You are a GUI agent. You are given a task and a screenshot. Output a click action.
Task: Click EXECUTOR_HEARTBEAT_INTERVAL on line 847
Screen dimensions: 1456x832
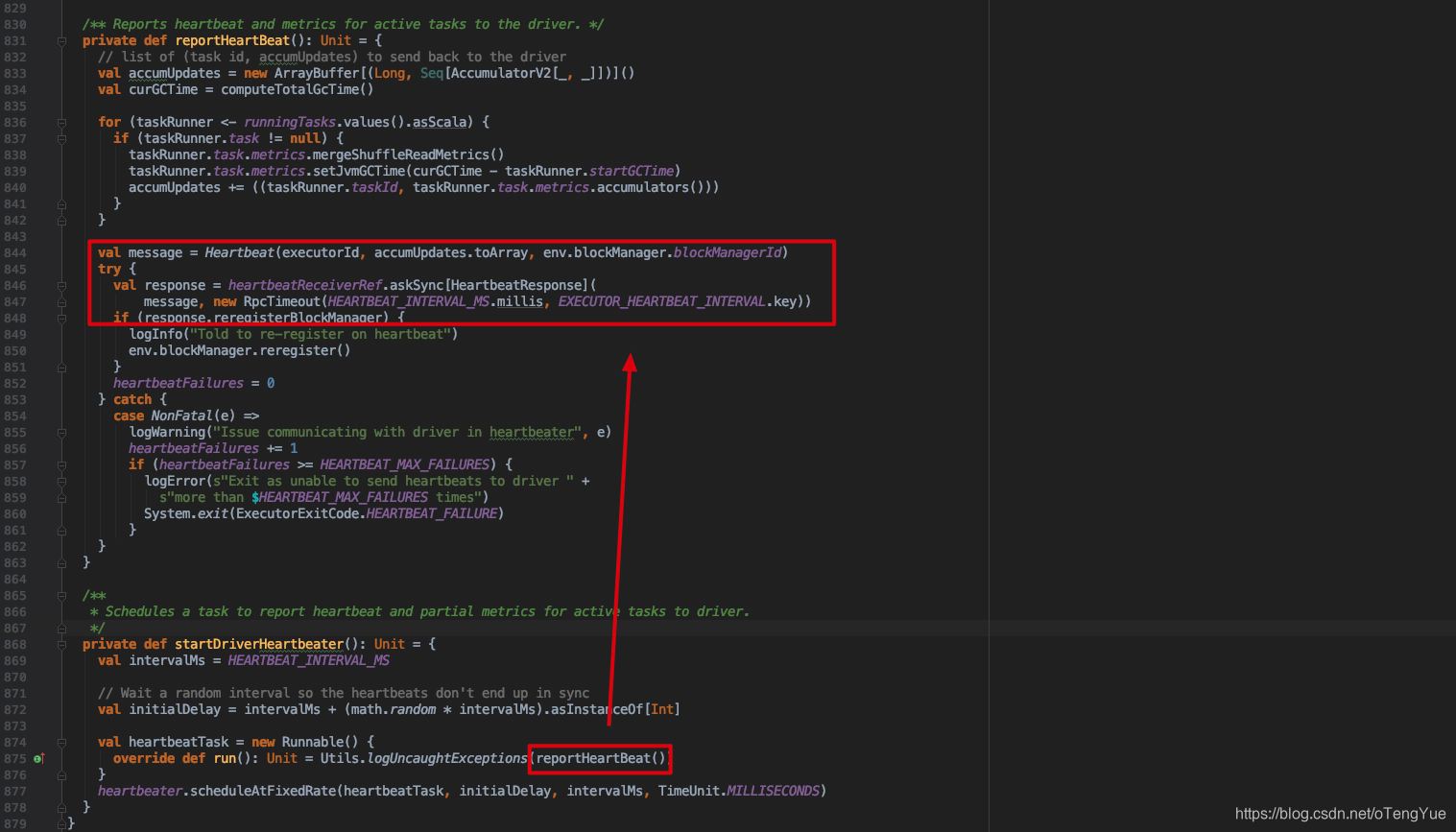(662, 301)
